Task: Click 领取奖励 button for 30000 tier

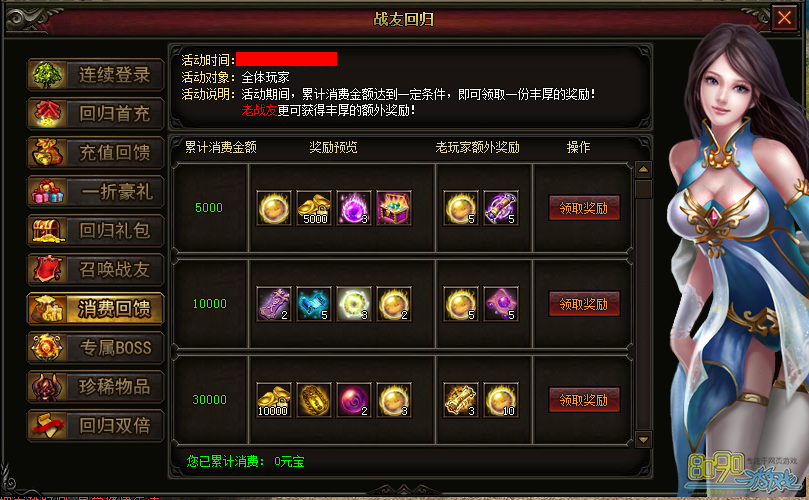Action: click(584, 400)
